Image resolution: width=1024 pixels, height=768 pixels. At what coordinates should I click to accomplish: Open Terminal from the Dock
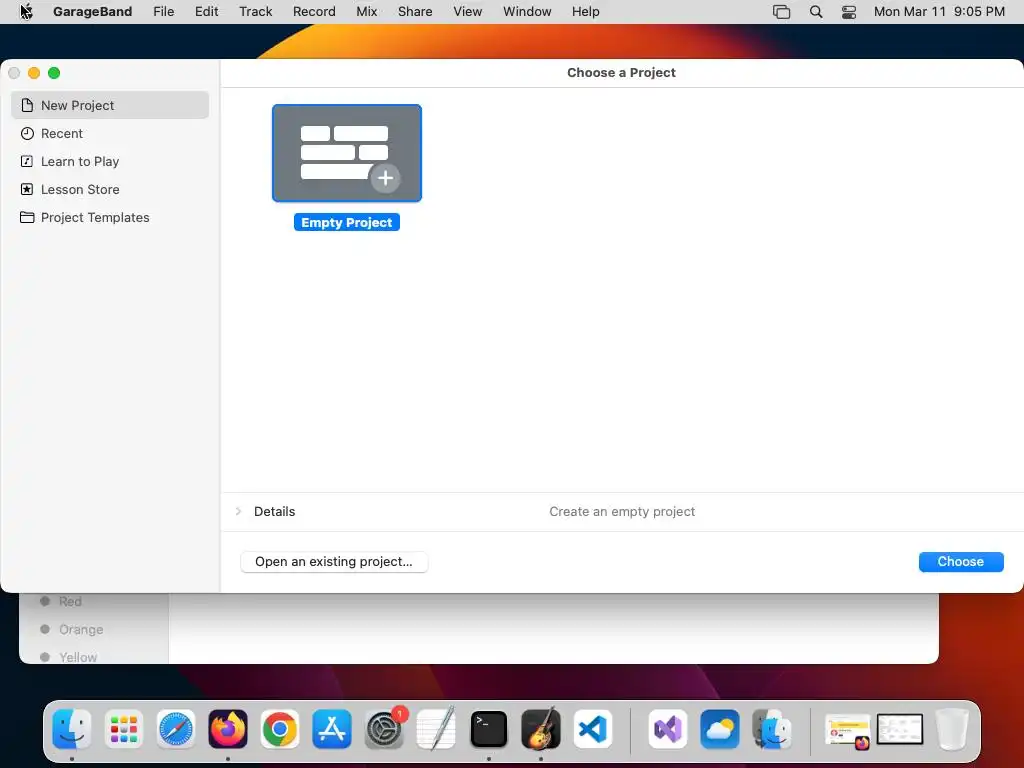point(488,729)
